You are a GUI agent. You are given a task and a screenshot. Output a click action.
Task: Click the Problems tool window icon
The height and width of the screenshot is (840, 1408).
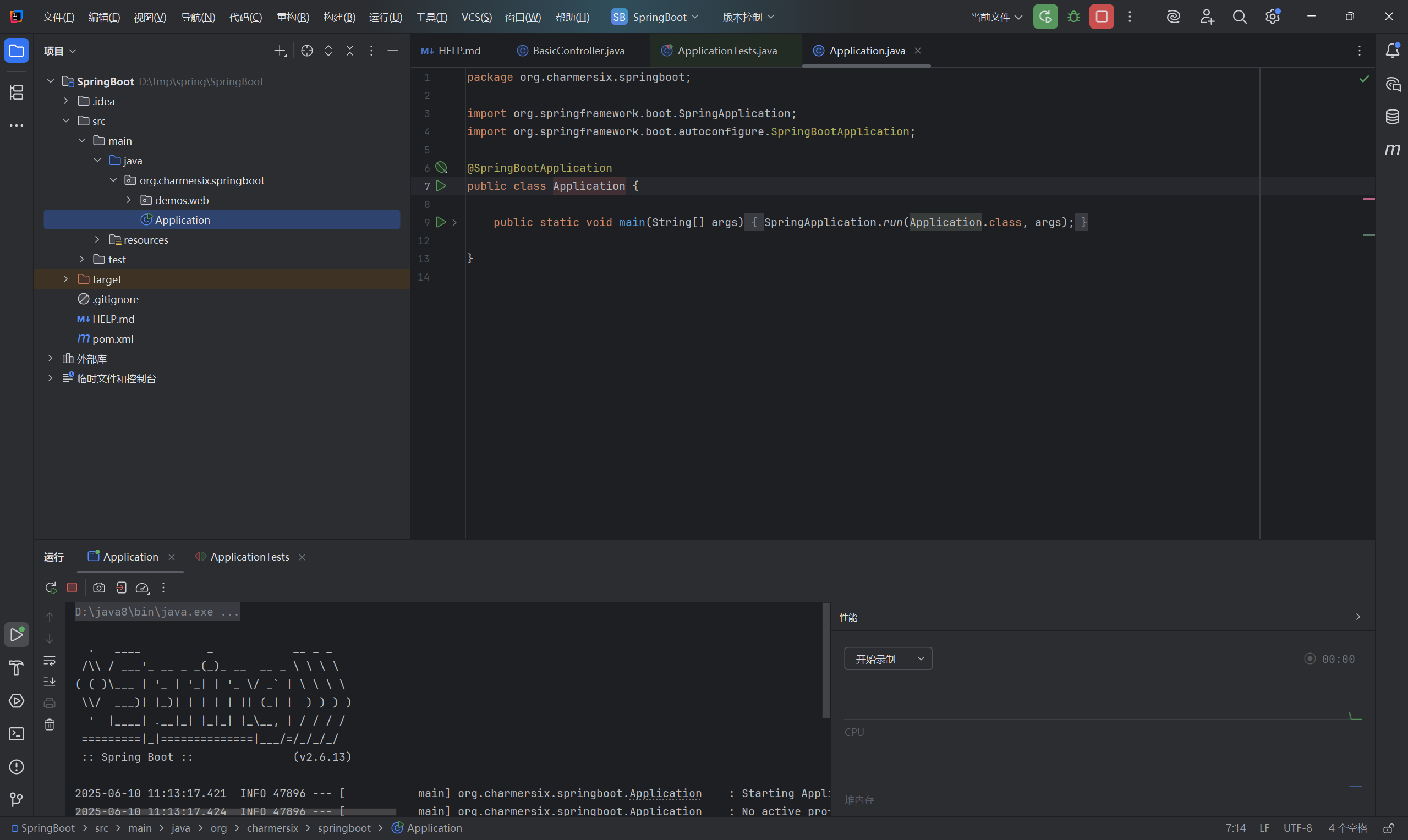[17, 766]
